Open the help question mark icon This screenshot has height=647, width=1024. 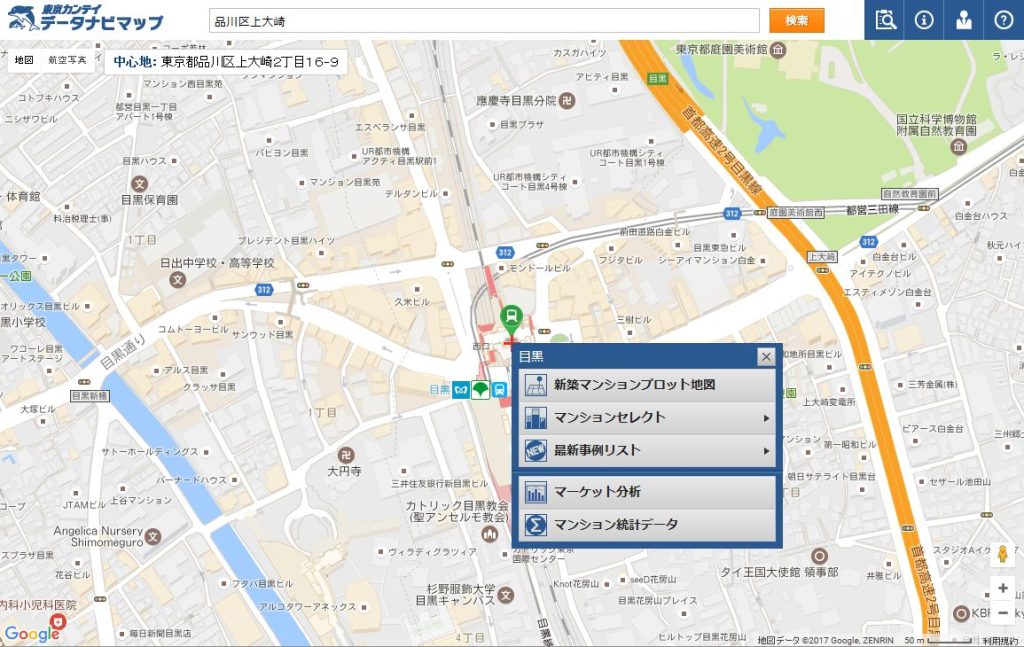(1004, 20)
